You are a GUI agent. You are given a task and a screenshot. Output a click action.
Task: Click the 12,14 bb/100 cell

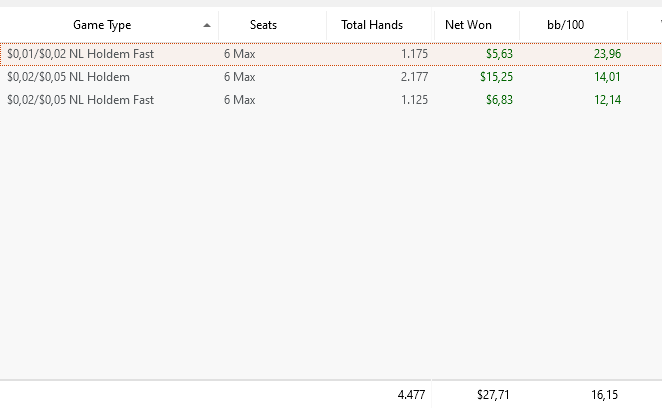point(607,100)
